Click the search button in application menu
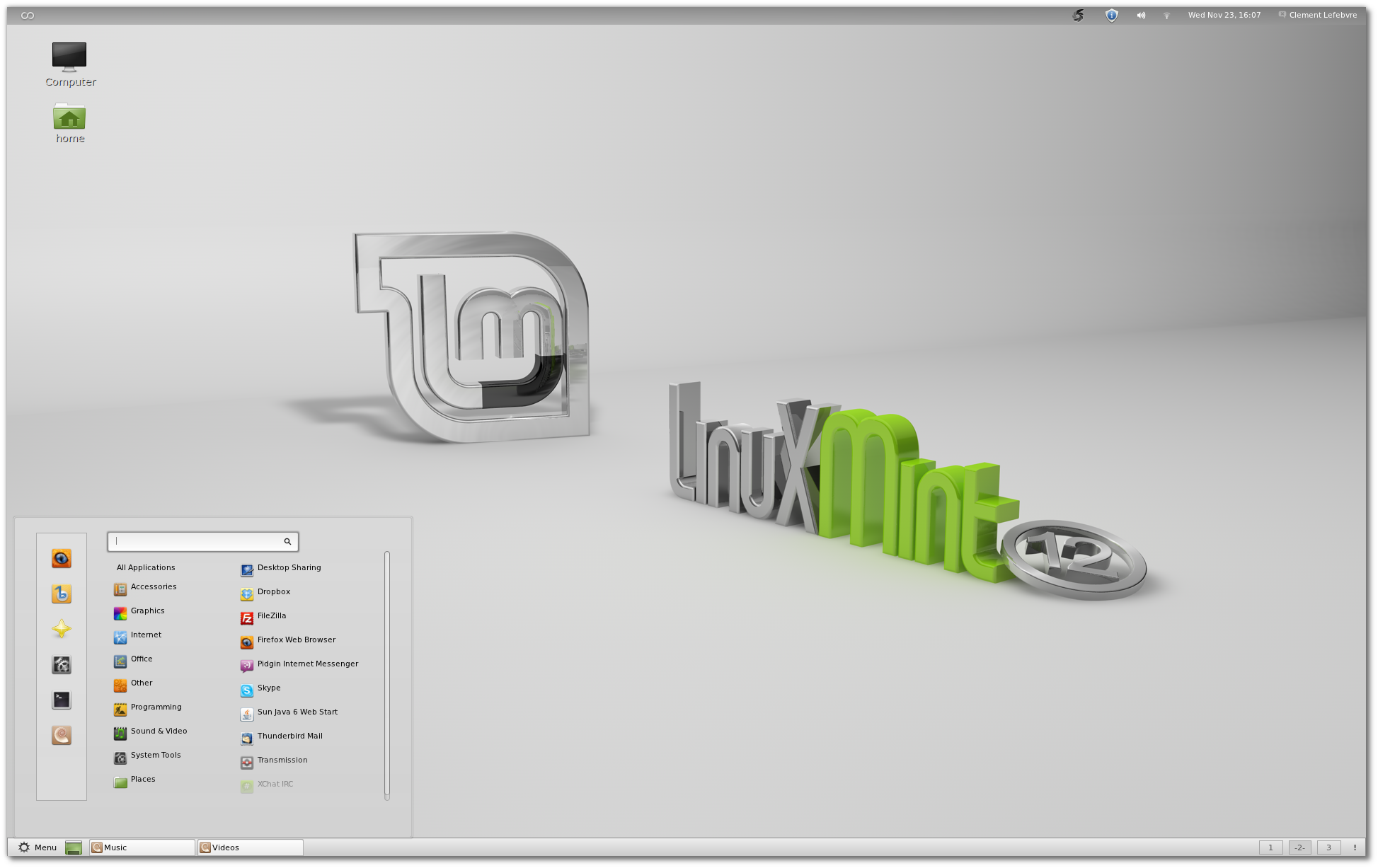Viewport: 1378px width, 868px height. pos(289,541)
